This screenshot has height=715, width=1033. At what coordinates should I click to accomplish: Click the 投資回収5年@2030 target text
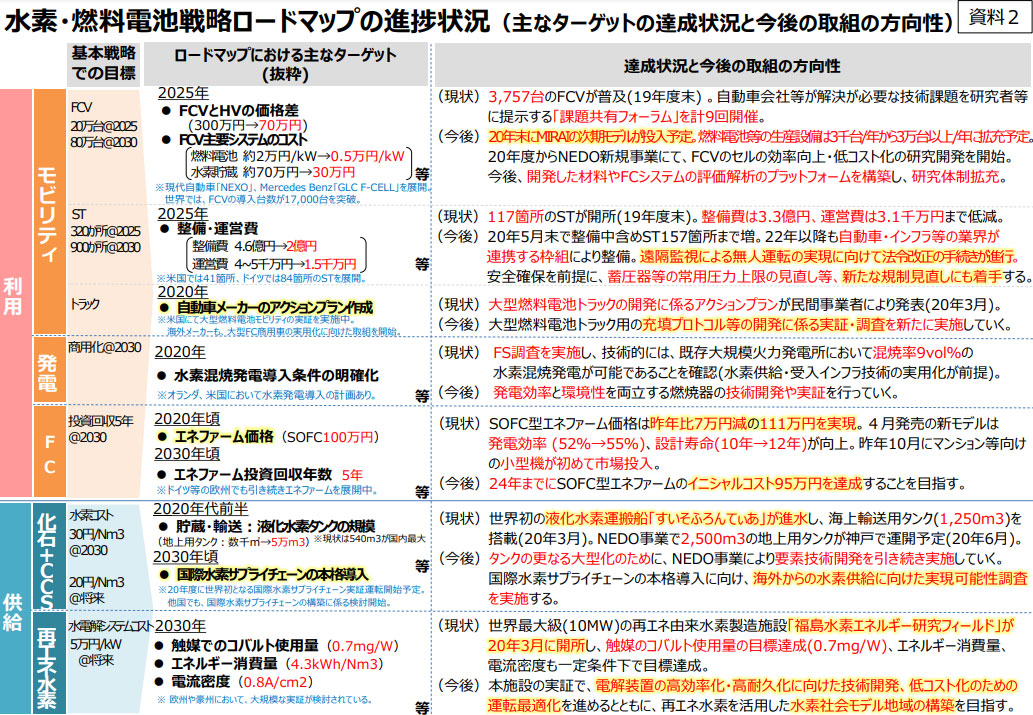pyautogui.click(x=100, y=429)
